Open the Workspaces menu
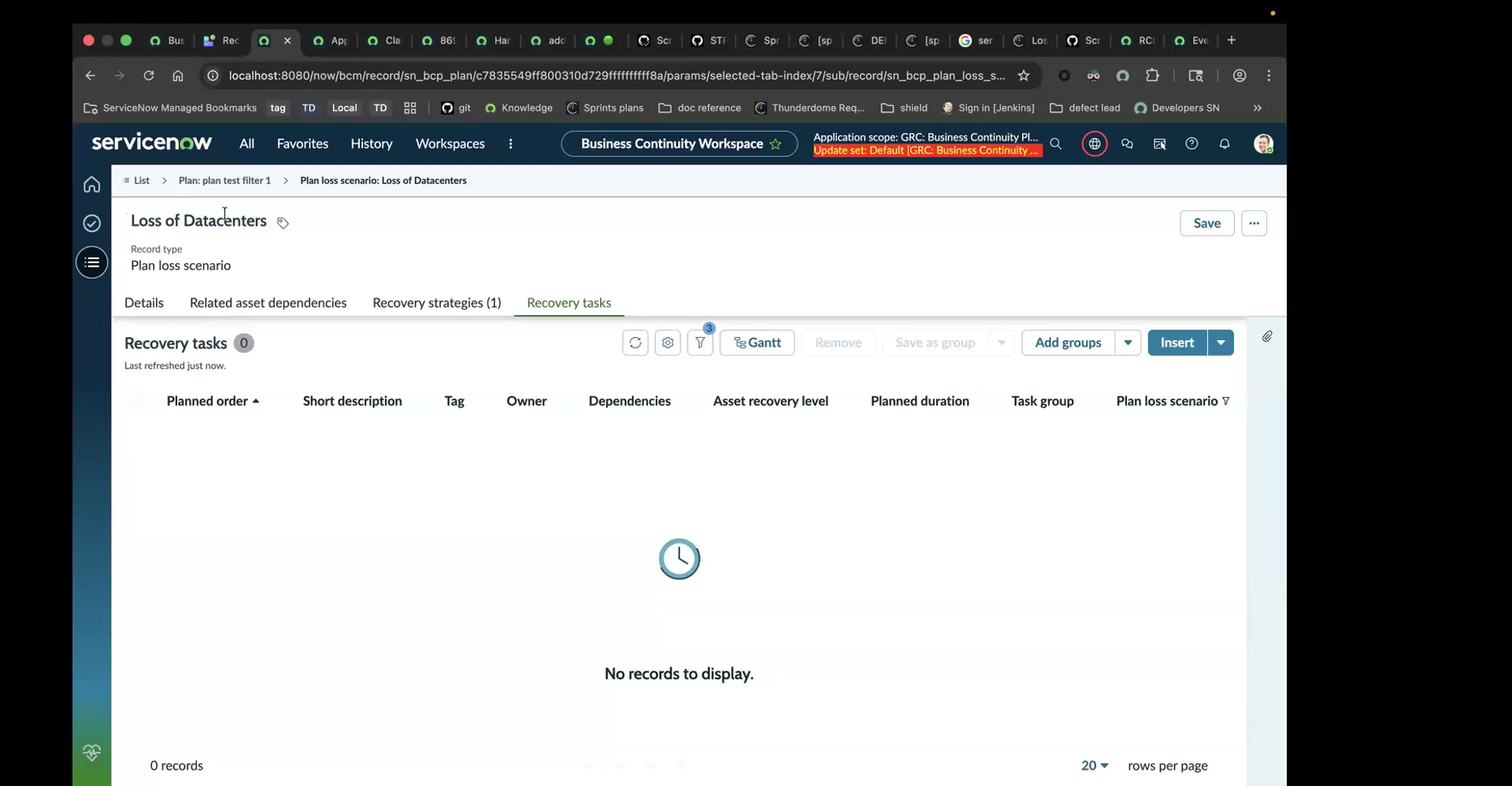The image size is (1512, 786). pos(450,144)
